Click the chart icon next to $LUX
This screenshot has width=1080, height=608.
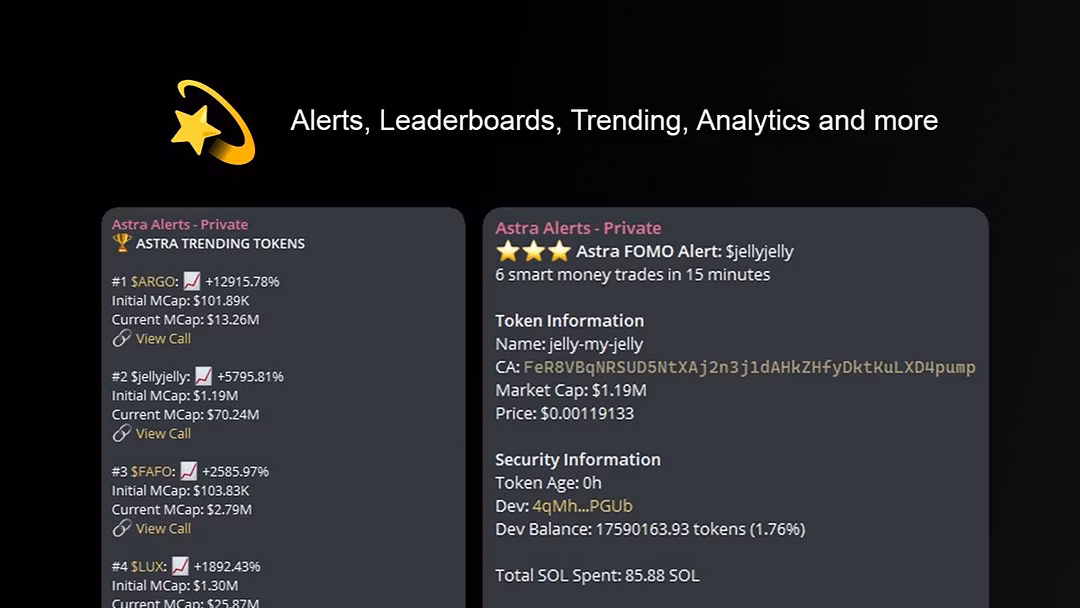180,566
